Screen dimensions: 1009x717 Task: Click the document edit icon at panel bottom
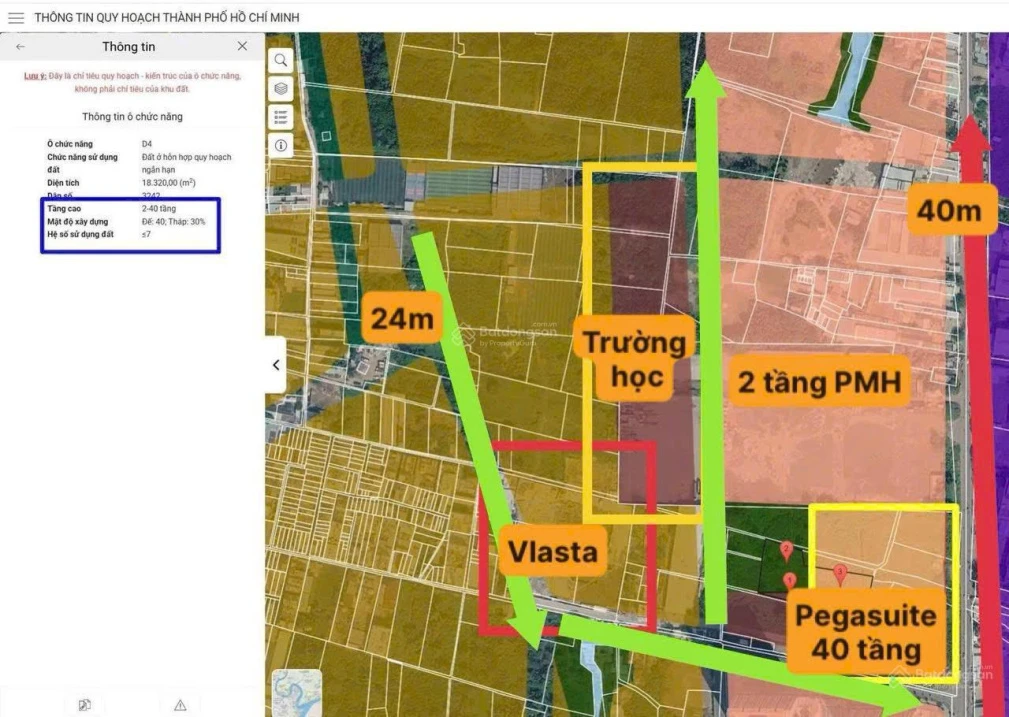click(x=84, y=705)
